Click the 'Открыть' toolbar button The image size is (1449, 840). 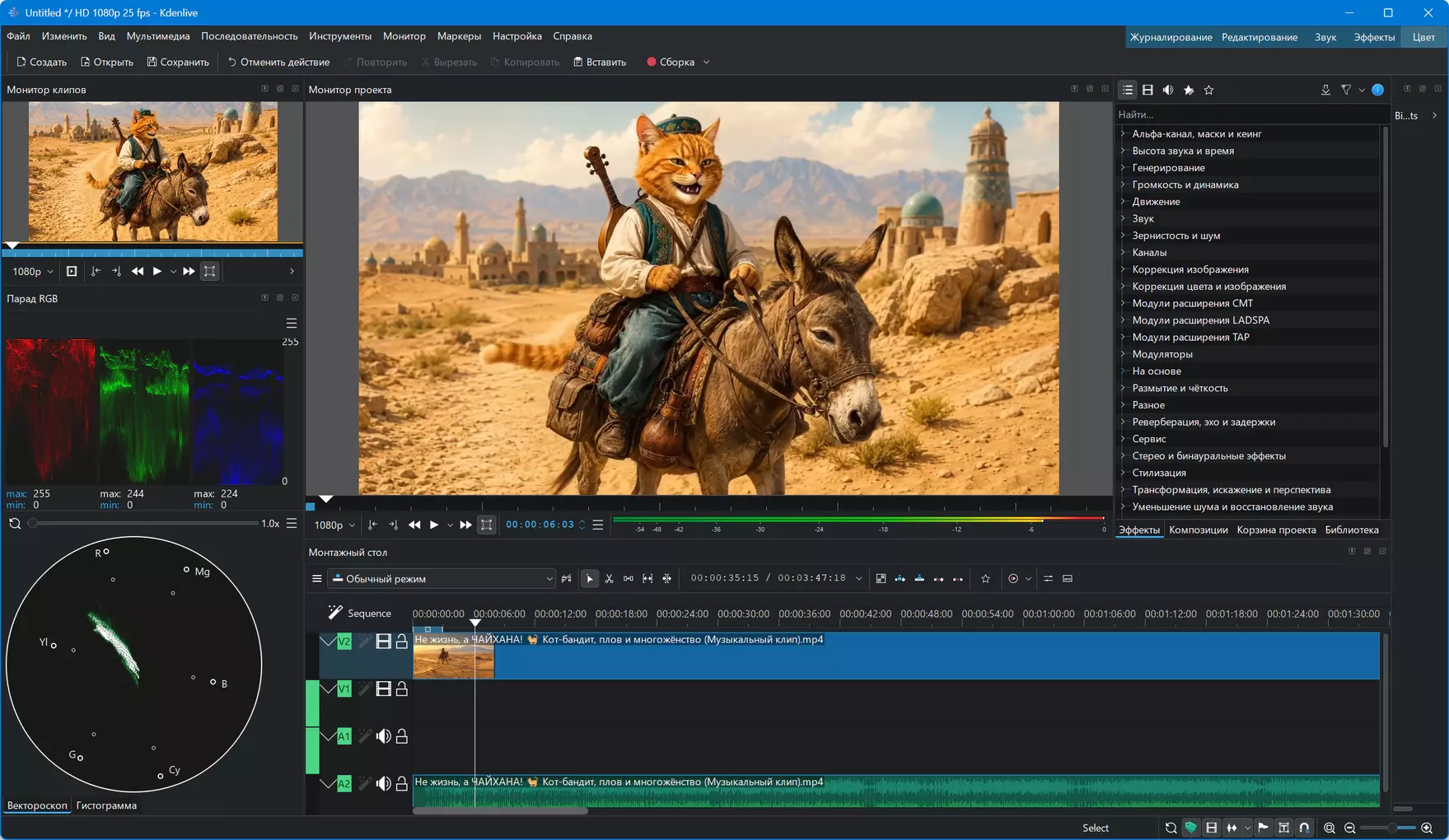coord(107,62)
